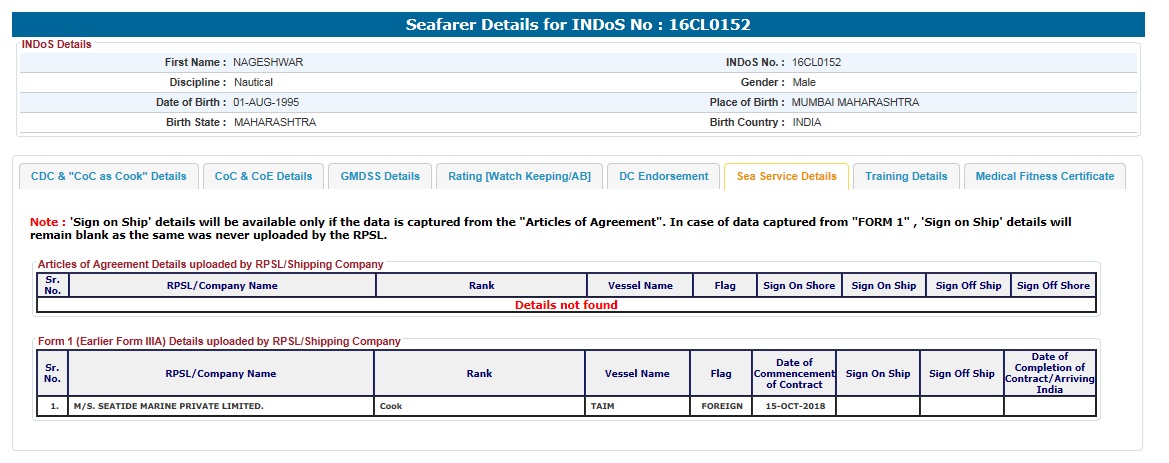This screenshot has width=1169, height=463.
Task: Click the Sign Off Shore column header
Action: 1053,286
